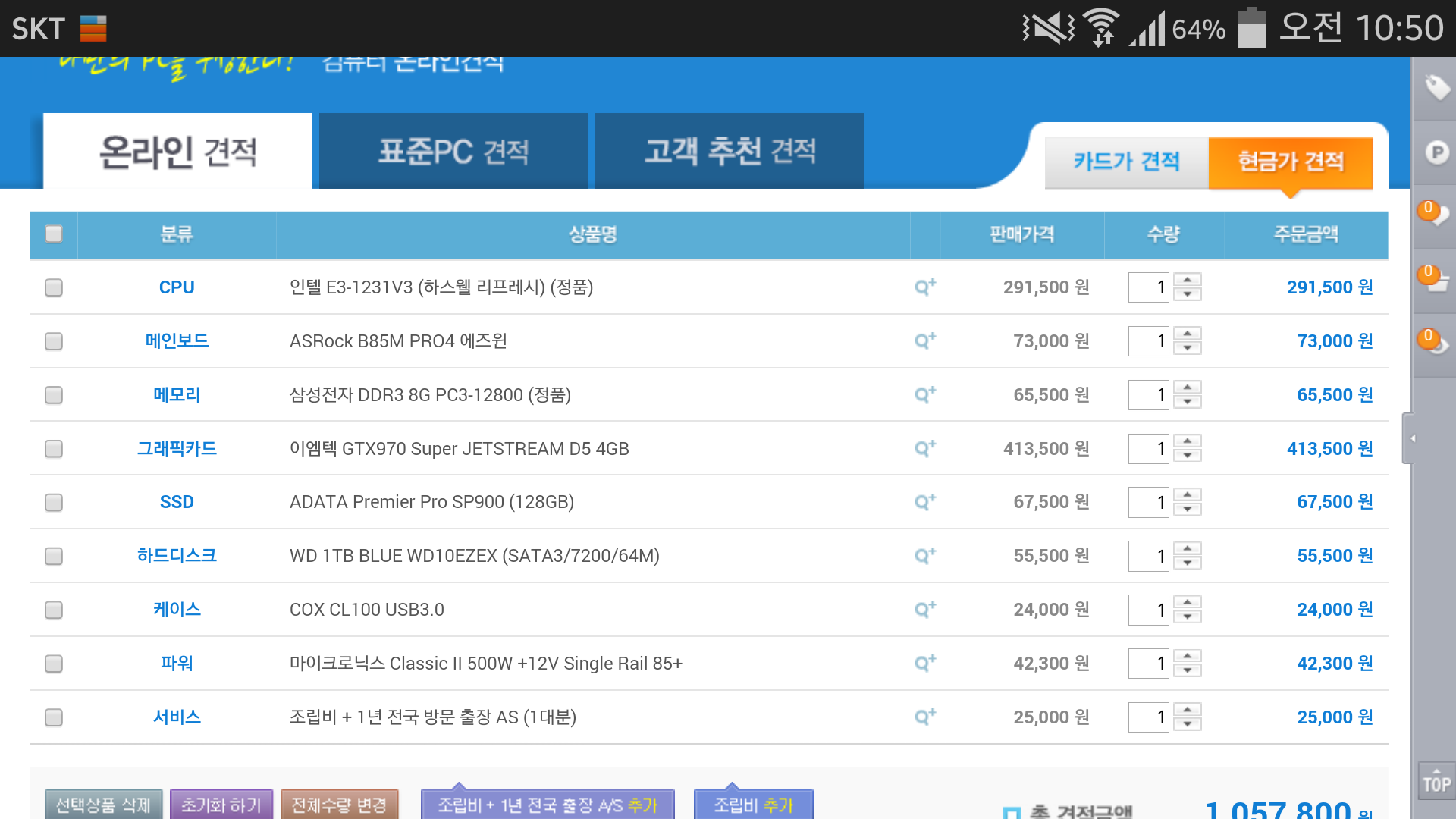The width and height of the screenshot is (1456, 819).
Task: Click the 선택상품 삭제 button
Action: pyautogui.click(x=103, y=804)
